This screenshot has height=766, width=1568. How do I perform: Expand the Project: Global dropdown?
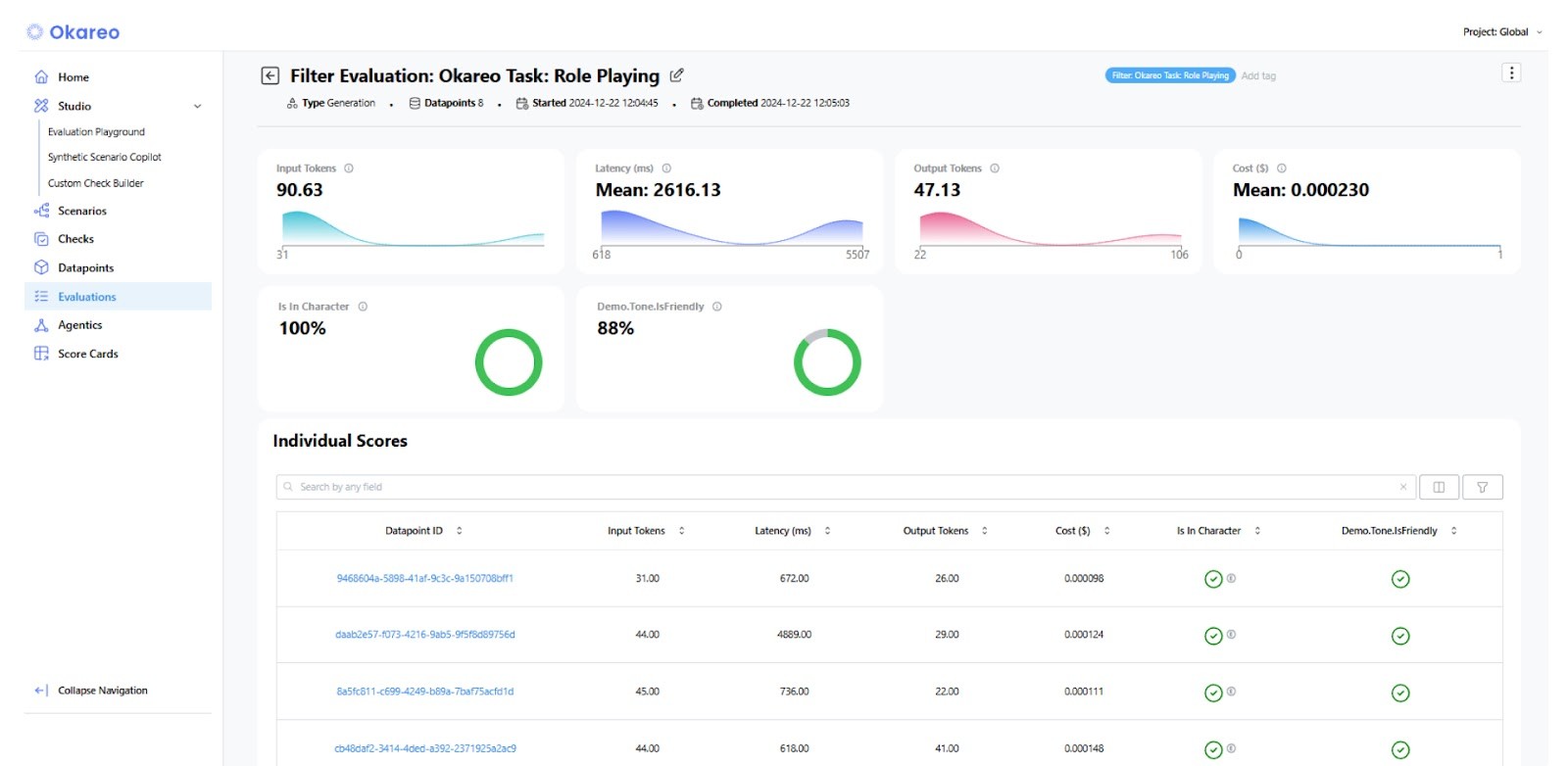(x=1502, y=32)
